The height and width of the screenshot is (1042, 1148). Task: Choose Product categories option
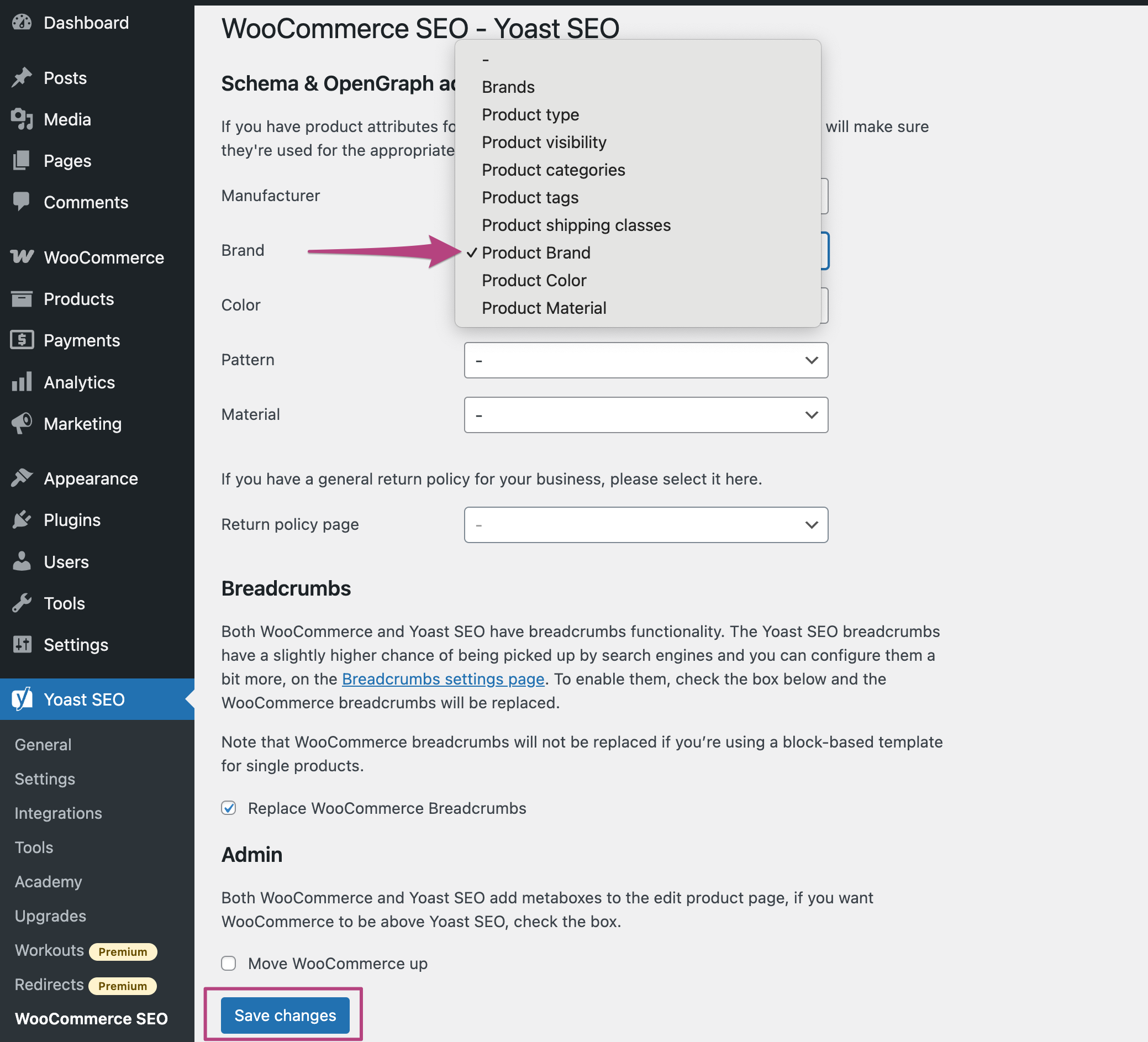637,170
